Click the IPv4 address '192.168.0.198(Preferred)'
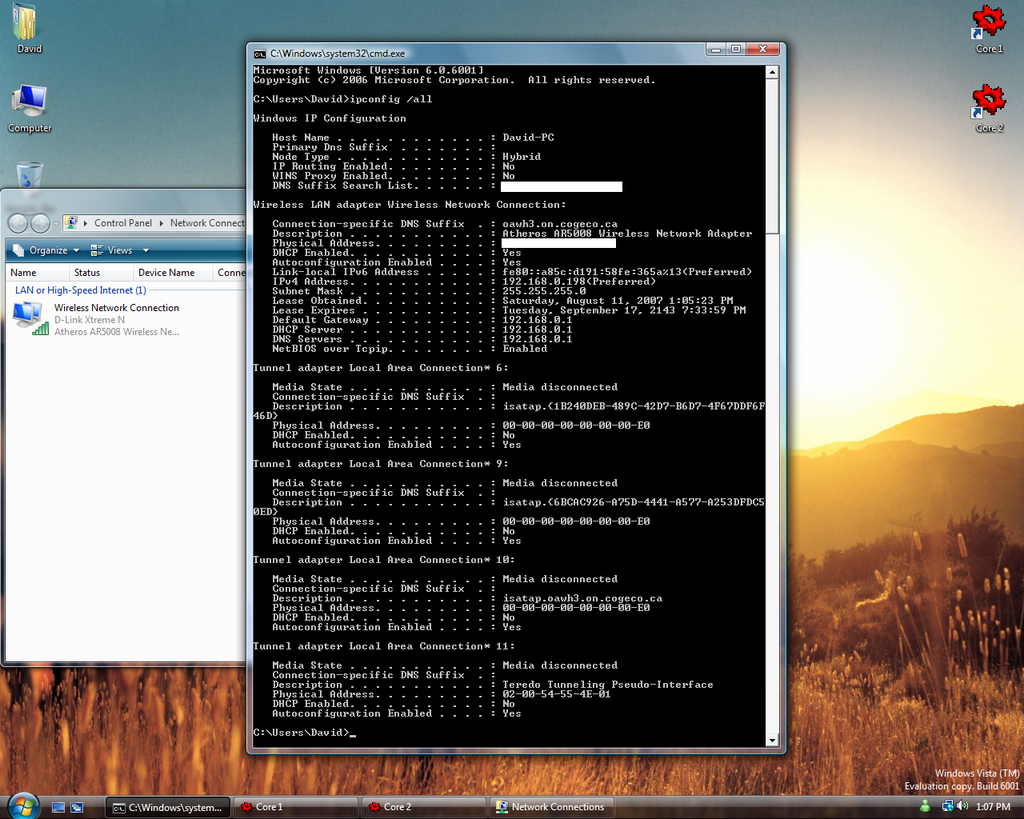The height and width of the screenshot is (819, 1024). [x=579, y=281]
